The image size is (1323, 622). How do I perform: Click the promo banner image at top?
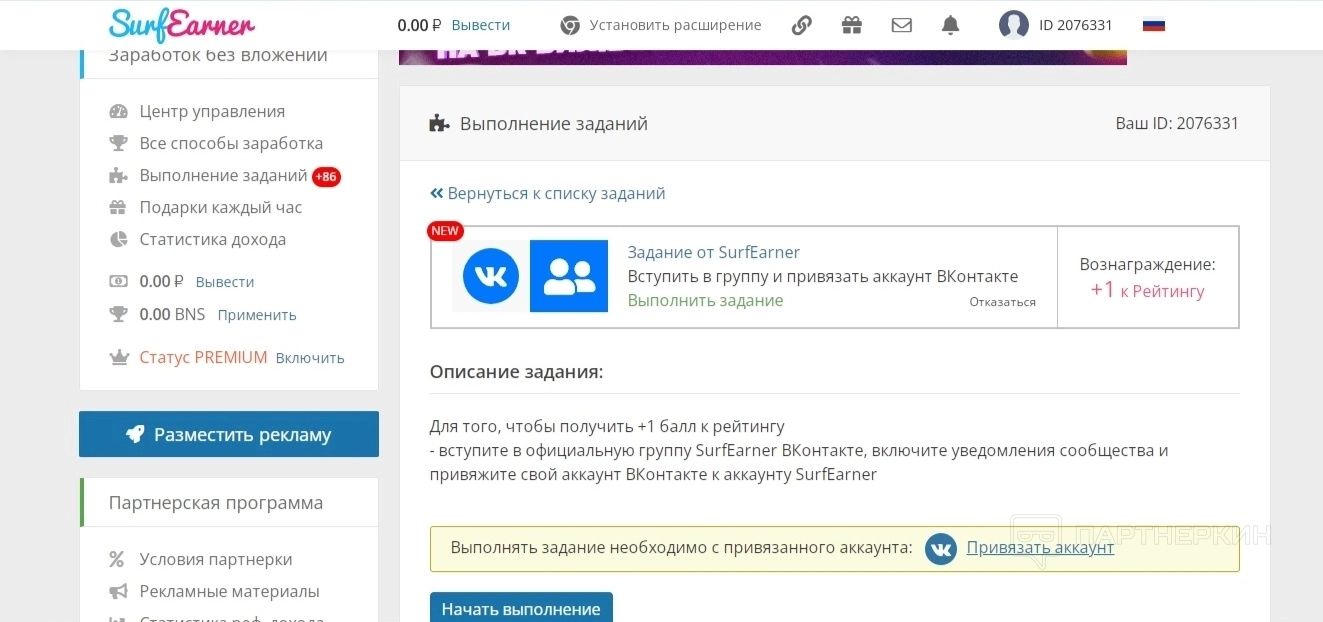[x=763, y=57]
